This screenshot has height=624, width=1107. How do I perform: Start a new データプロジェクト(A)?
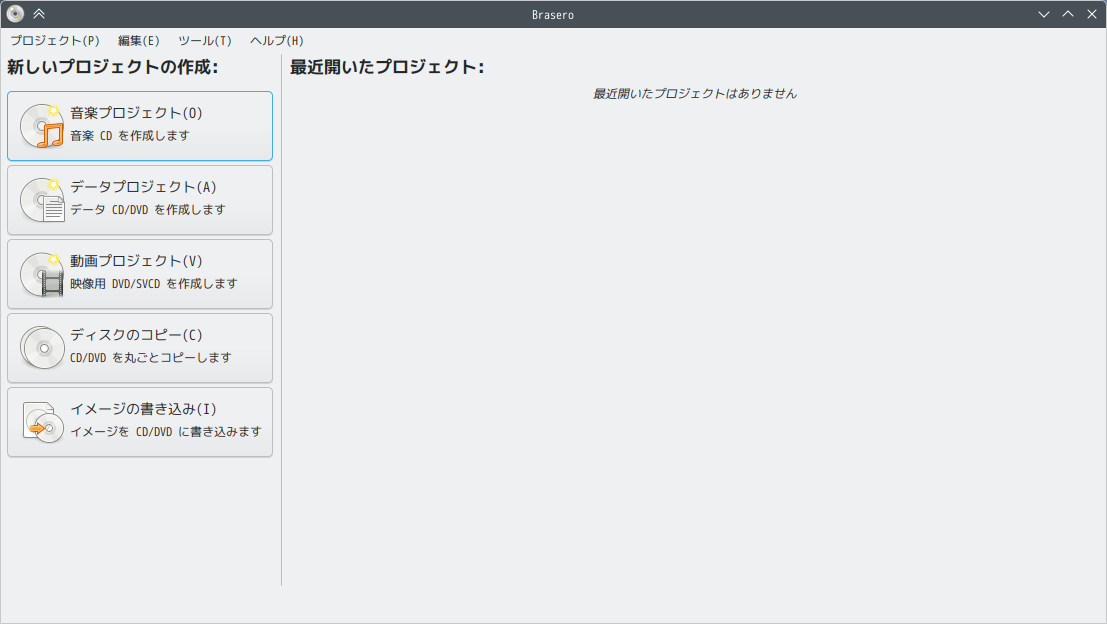[140, 200]
